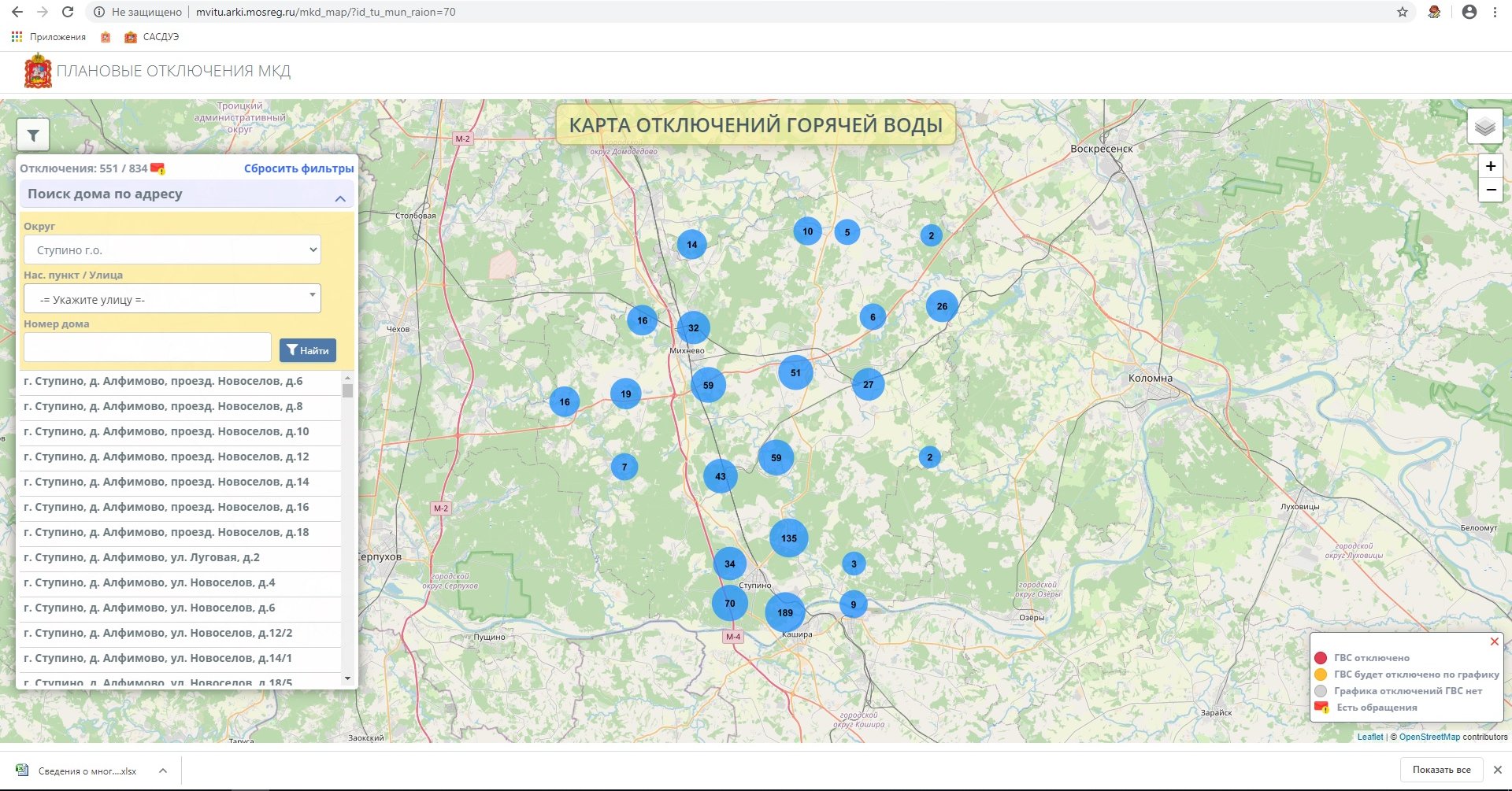The height and width of the screenshot is (791, 1512).
Task: Click the Moscow region coat of arms logo
Action: click(x=38, y=71)
